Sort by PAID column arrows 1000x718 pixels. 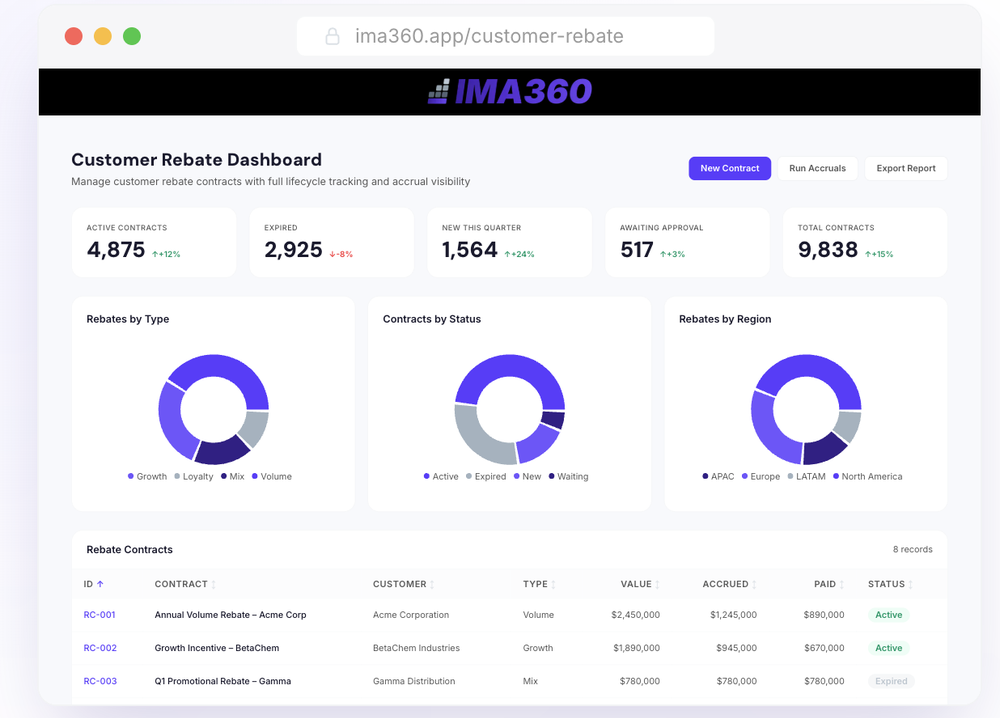[842, 584]
